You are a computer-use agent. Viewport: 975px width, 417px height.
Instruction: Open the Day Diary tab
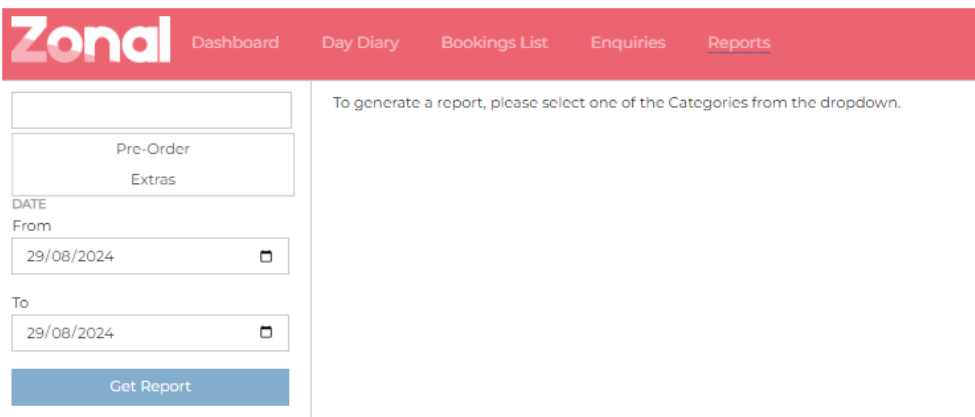(x=360, y=43)
